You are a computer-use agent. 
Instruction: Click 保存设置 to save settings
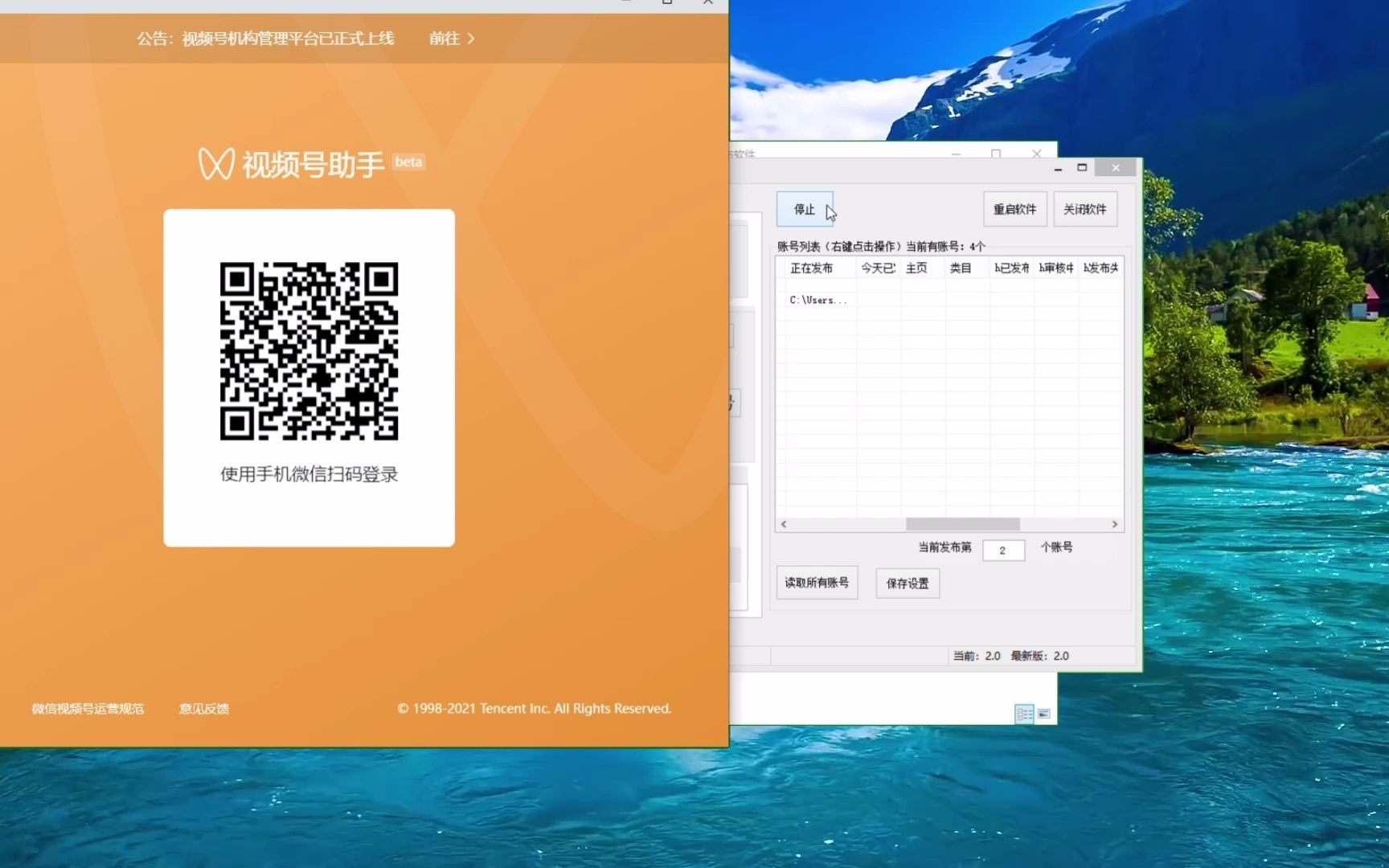tap(907, 583)
